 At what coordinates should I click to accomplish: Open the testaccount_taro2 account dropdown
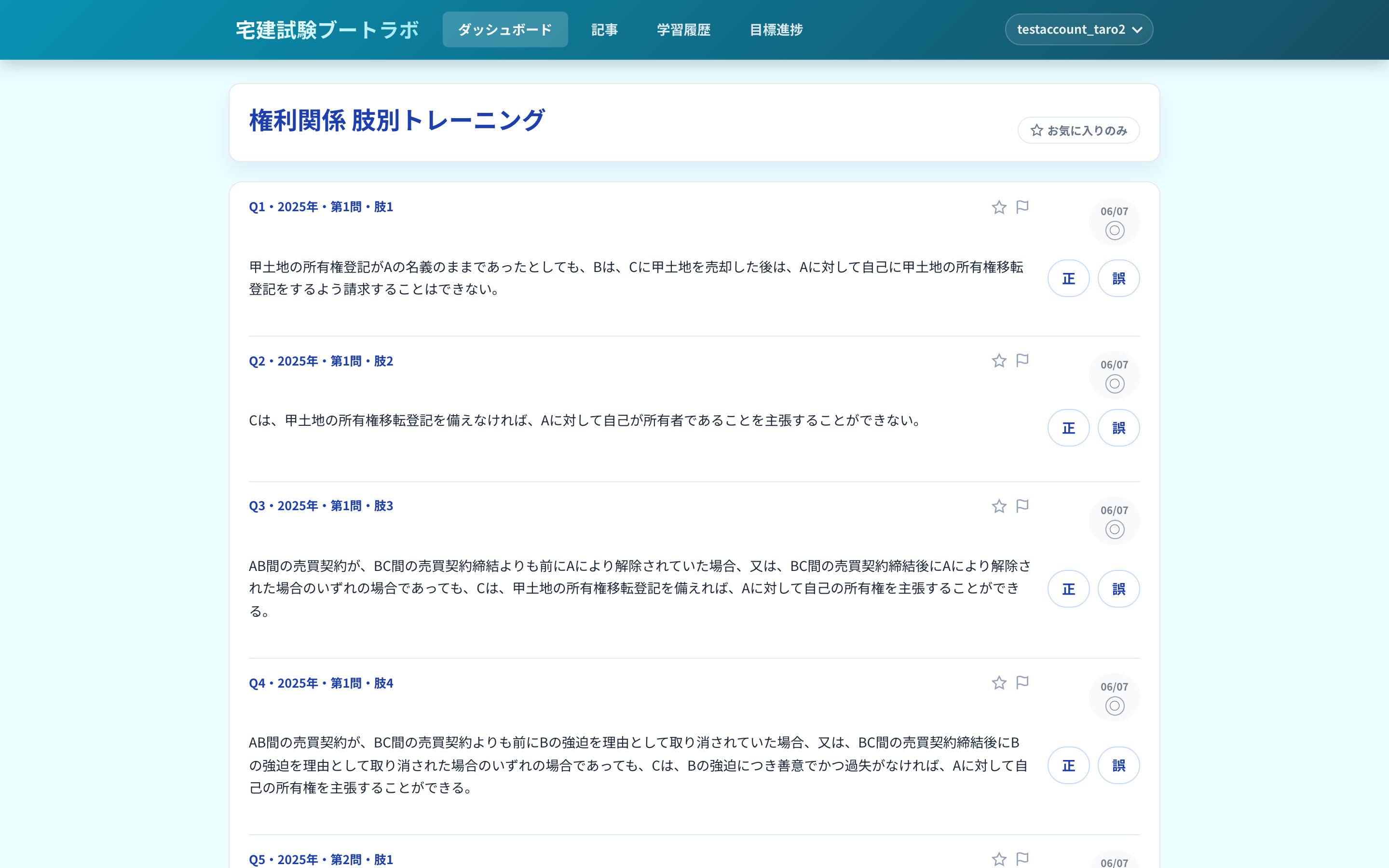pyautogui.click(x=1078, y=29)
